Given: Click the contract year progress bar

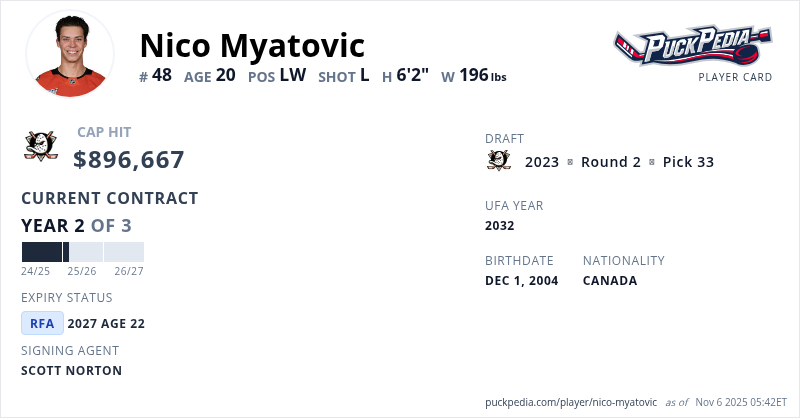Looking at the screenshot, I should (82, 252).
